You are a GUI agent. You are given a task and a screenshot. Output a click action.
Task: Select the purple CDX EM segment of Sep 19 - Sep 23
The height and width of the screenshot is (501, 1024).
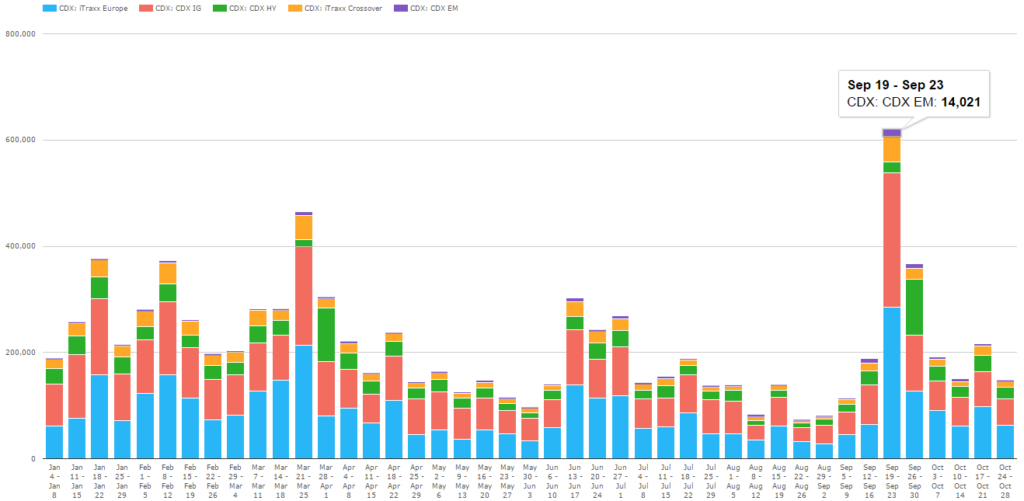[x=891, y=133]
